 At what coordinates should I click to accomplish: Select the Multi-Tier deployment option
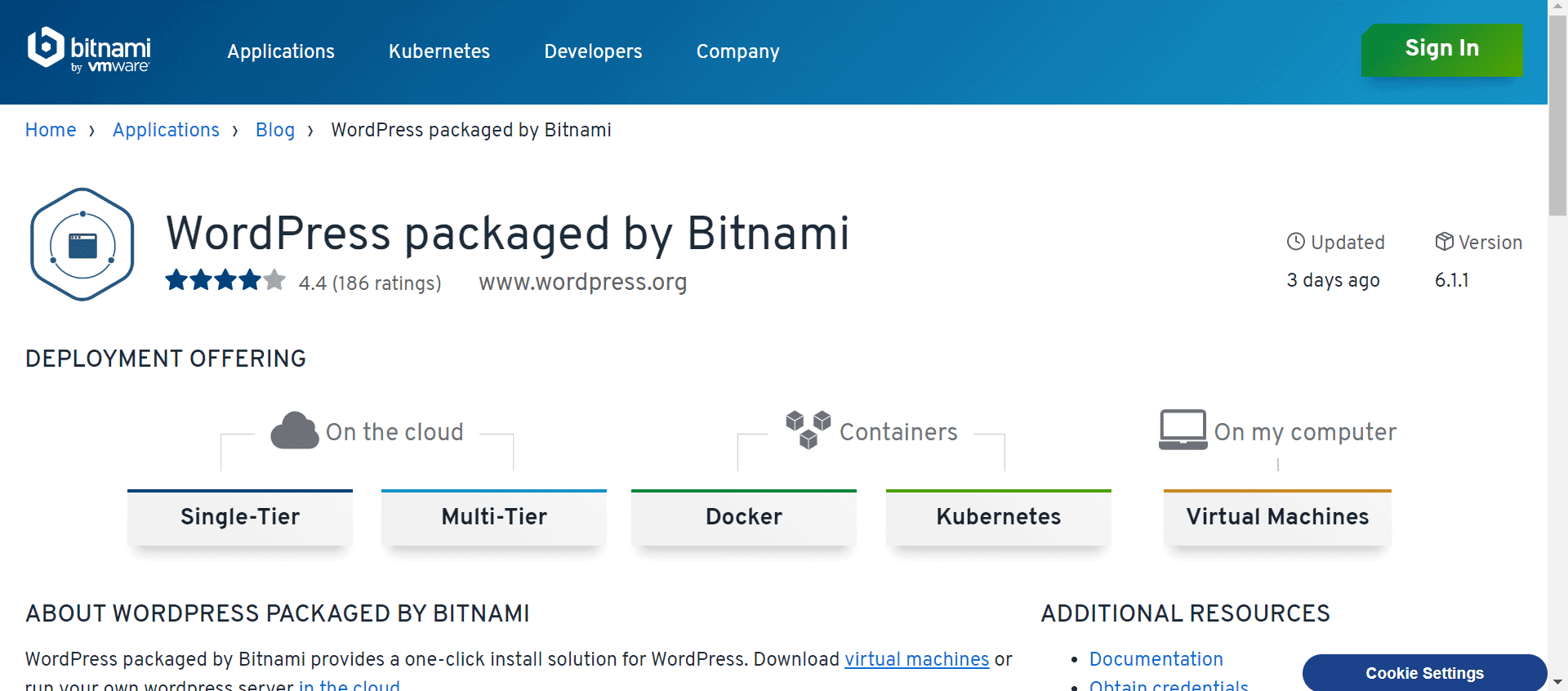tap(494, 517)
